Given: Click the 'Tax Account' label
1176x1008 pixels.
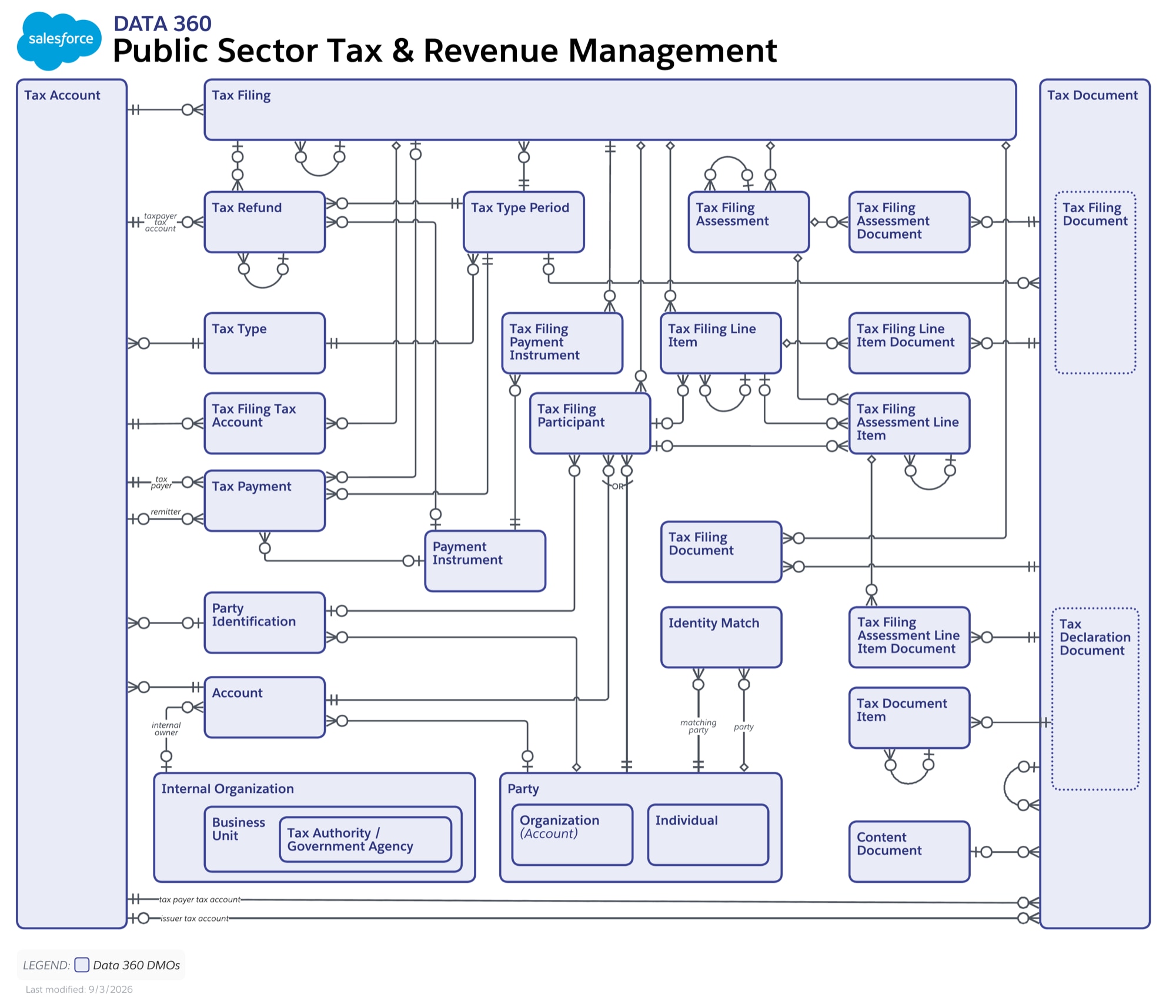Looking at the screenshot, I should tap(62, 95).
